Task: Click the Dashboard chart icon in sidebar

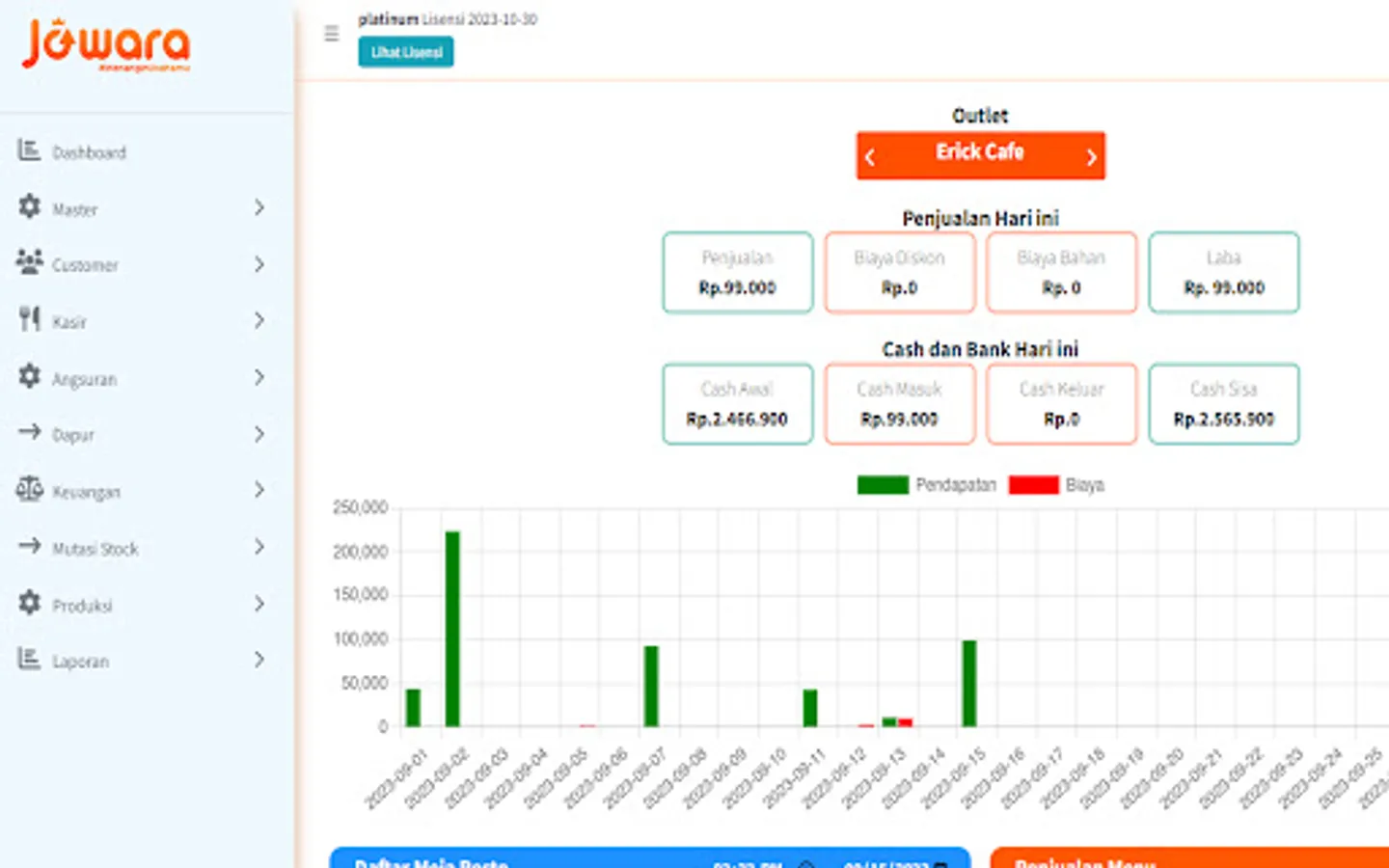Action: 29,150
